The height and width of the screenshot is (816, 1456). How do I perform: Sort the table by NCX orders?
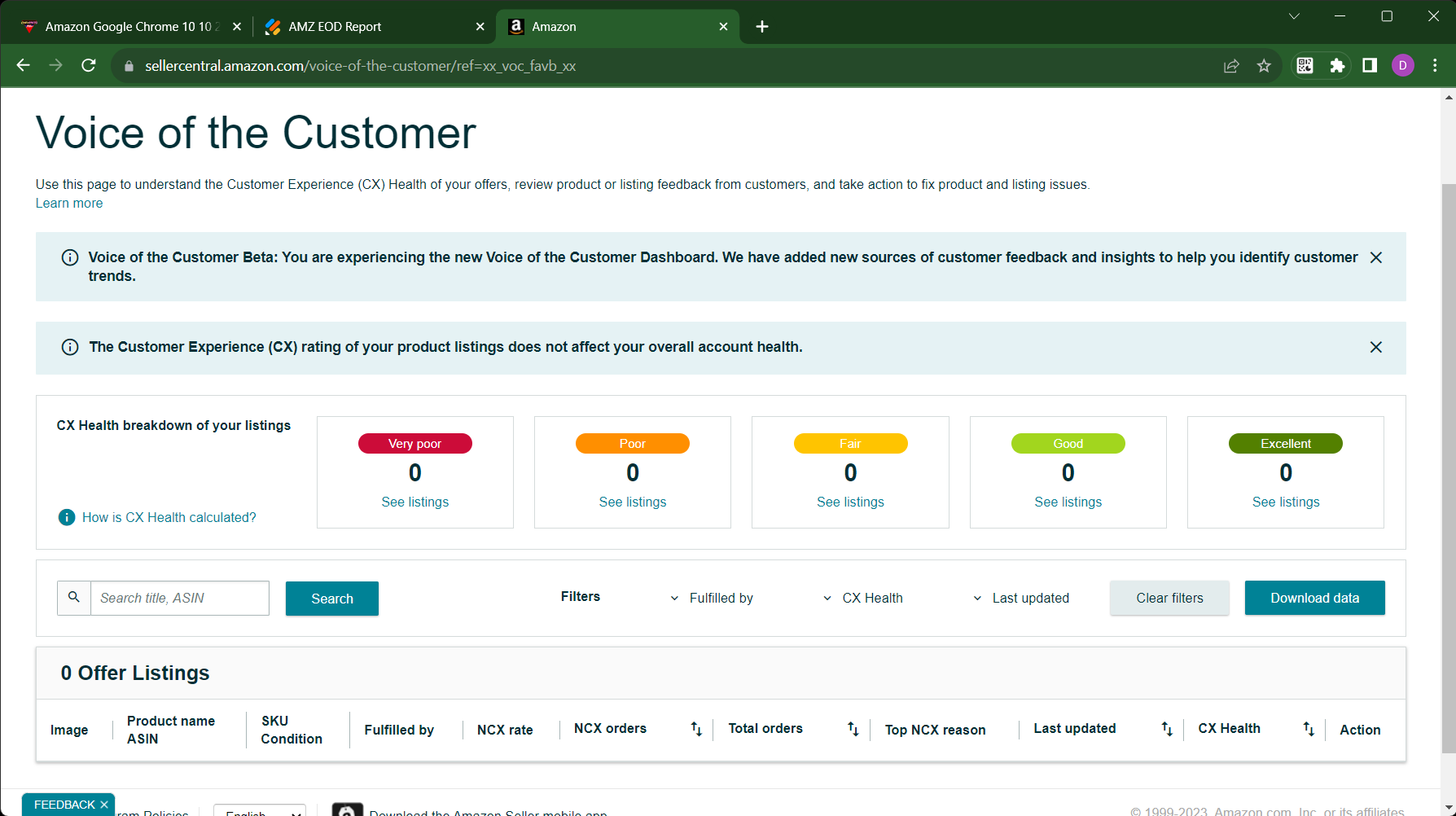tap(696, 729)
